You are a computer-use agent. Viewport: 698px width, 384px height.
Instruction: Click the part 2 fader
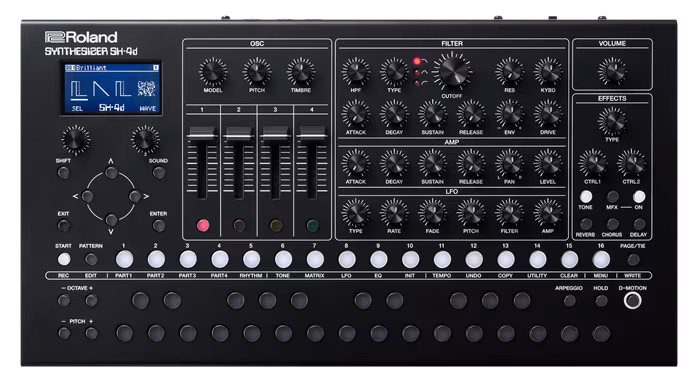pos(239,135)
